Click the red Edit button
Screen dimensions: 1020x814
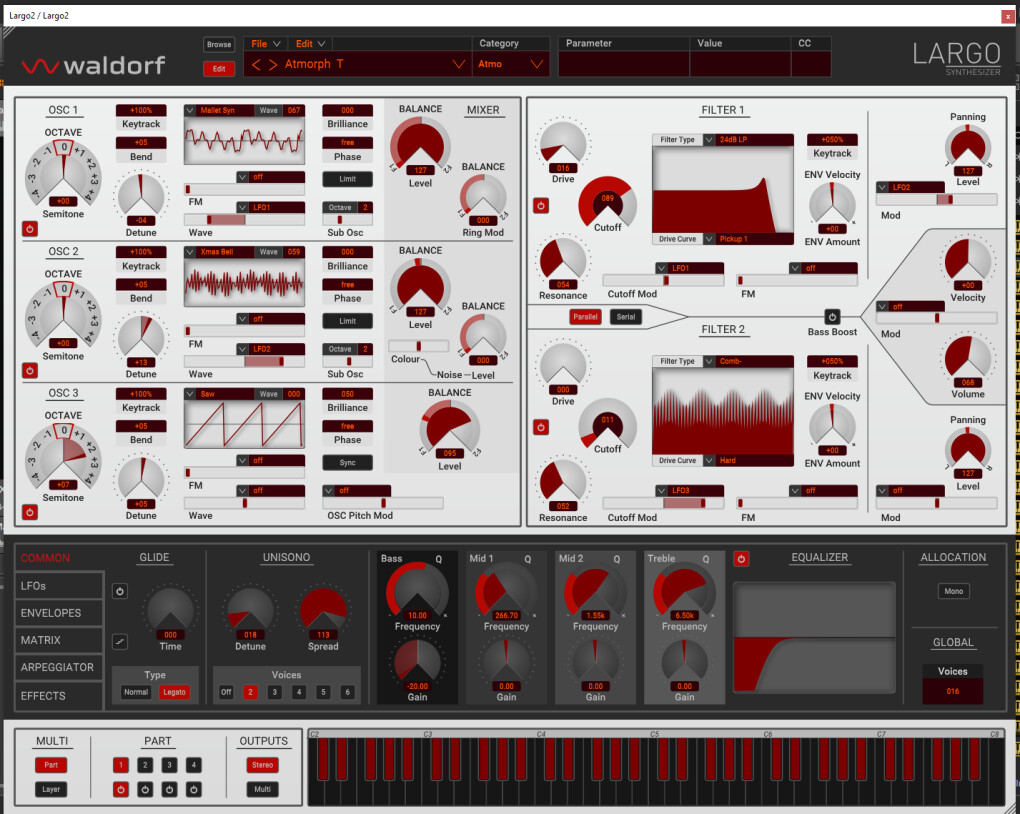click(x=219, y=68)
